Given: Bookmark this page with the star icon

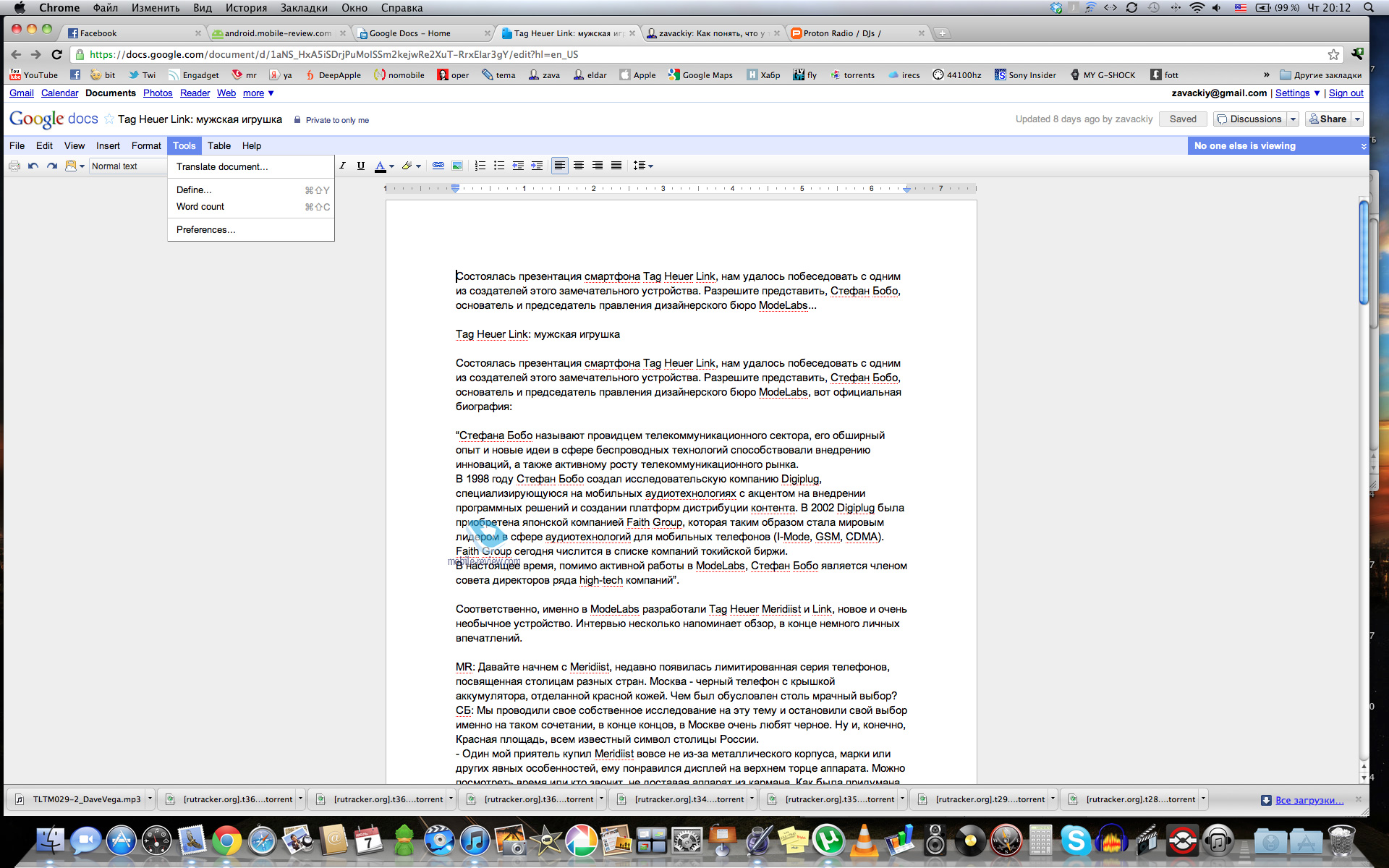Looking at the screenshot, I should coord(1333,54).
